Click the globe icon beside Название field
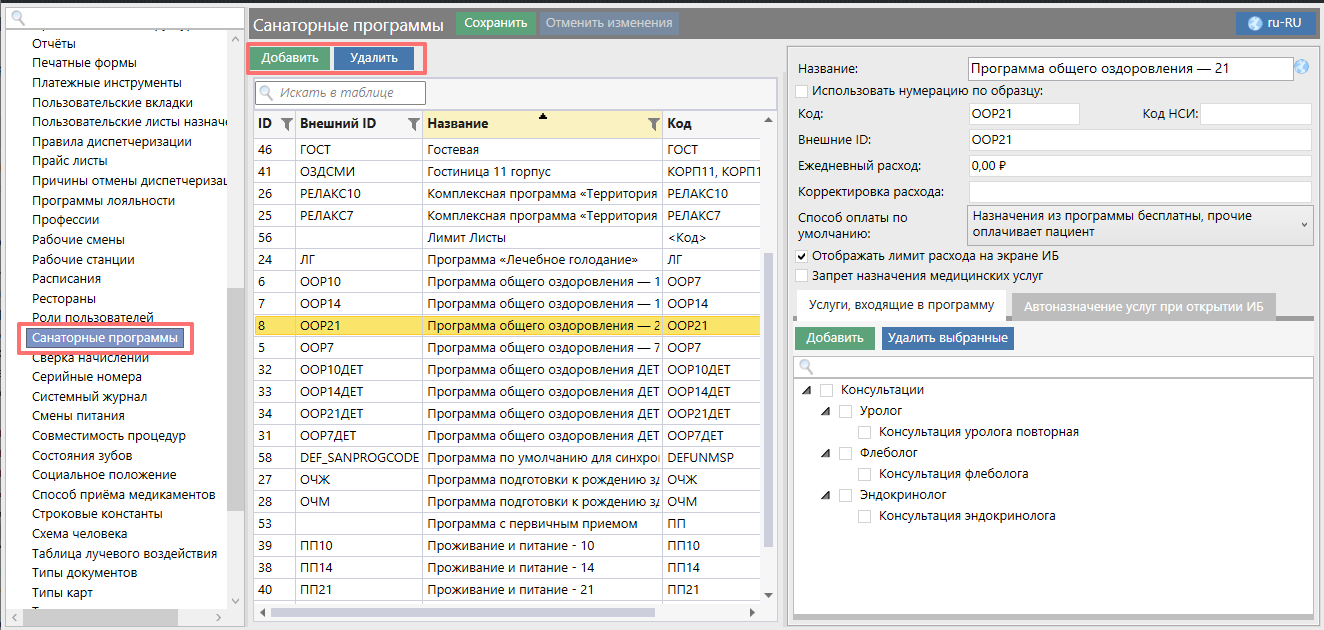Viewport: 1324px width, 630px height. click(1301, 68)
